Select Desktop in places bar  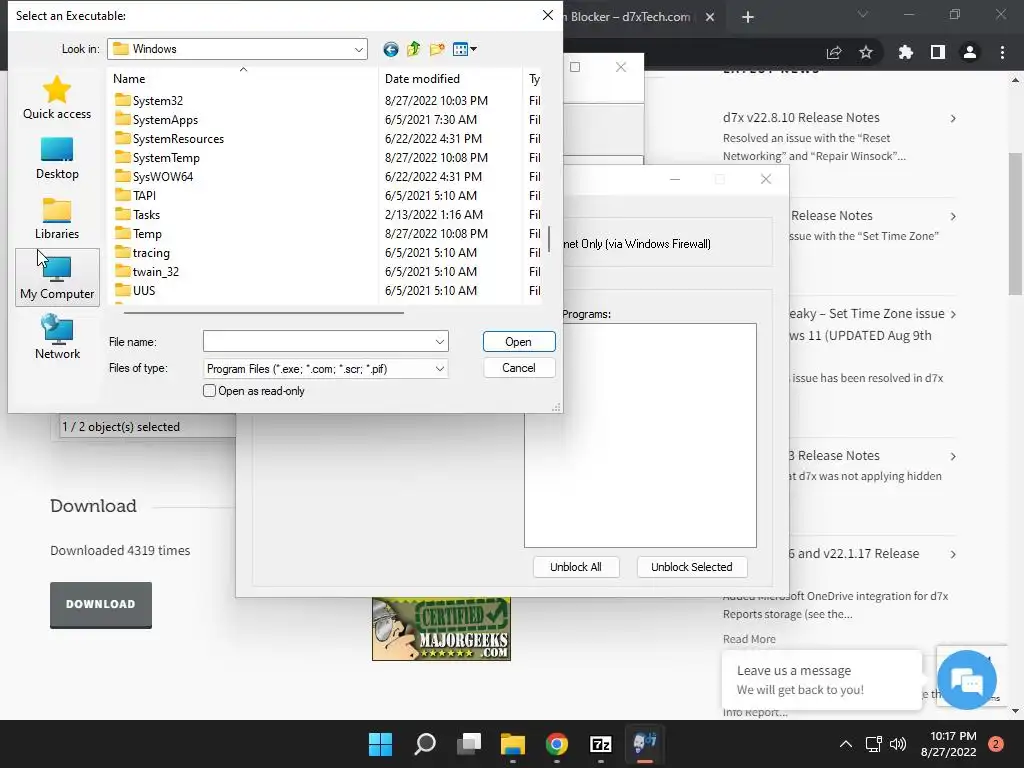57,158
